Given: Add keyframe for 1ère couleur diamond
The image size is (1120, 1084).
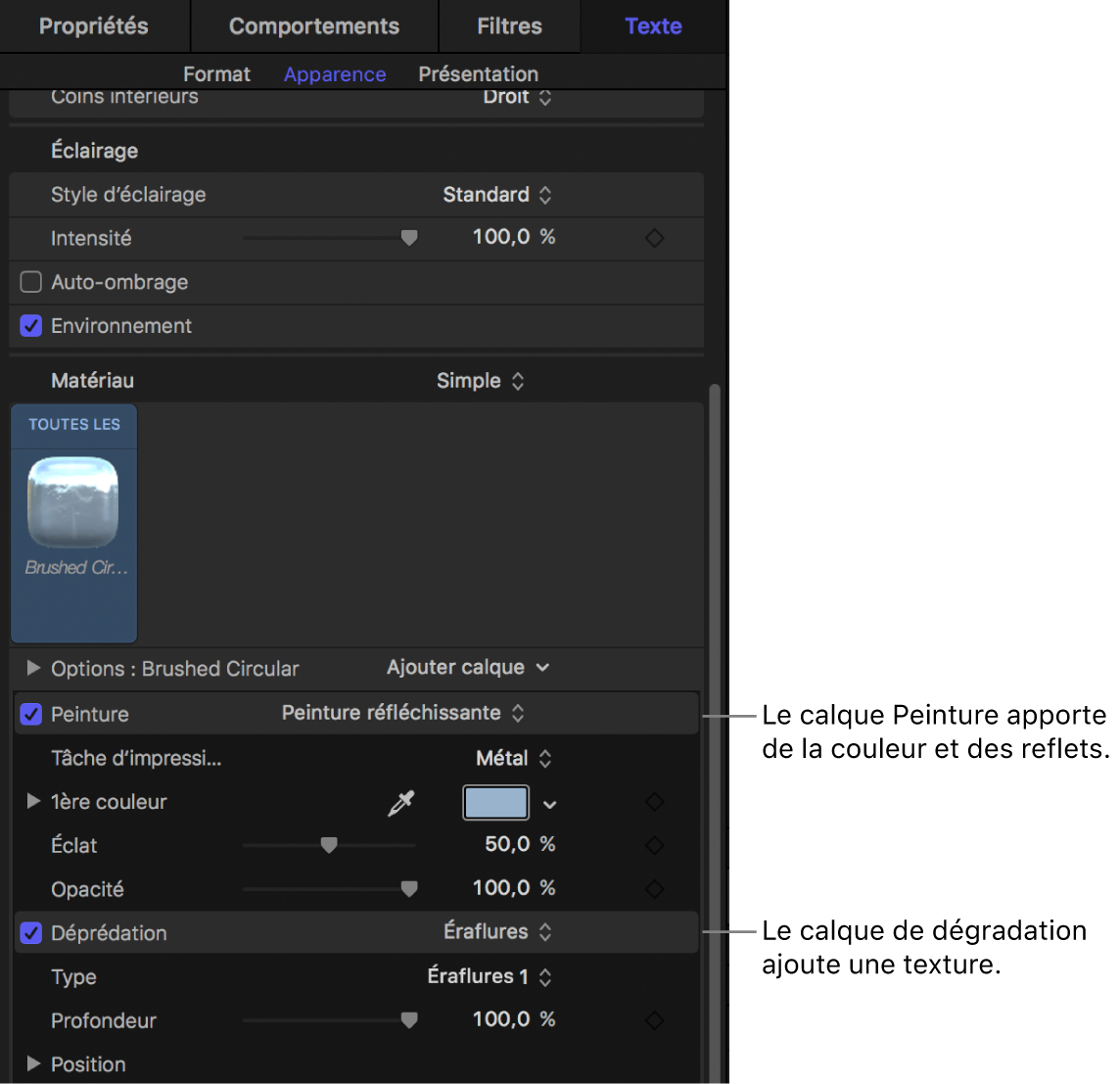Looking at the screenshot, I should [654, 802].
